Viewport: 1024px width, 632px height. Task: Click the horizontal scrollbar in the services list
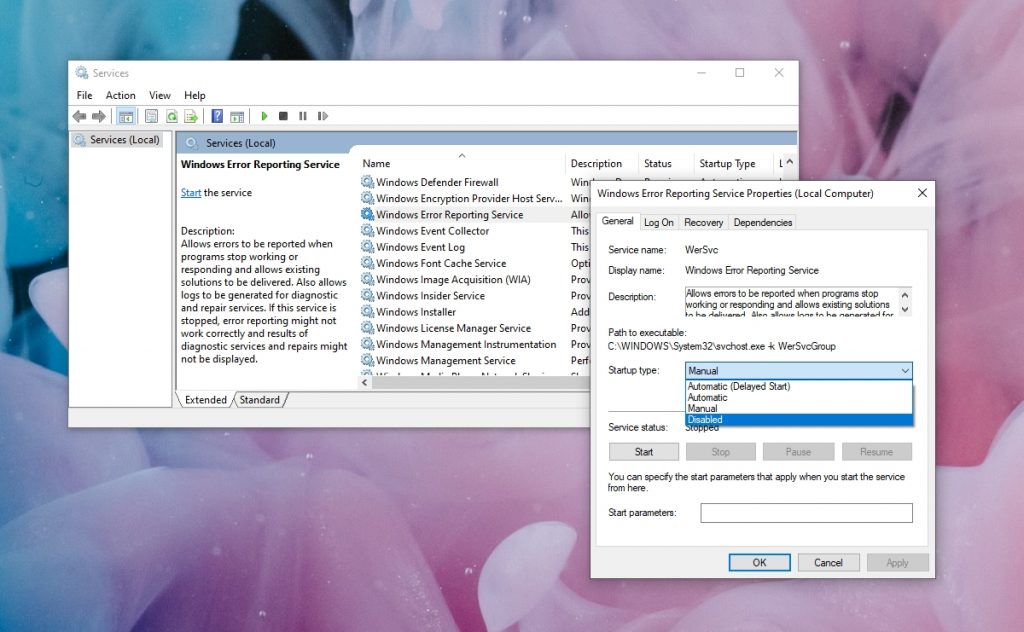pyautogui.click(x=470, y=382)
